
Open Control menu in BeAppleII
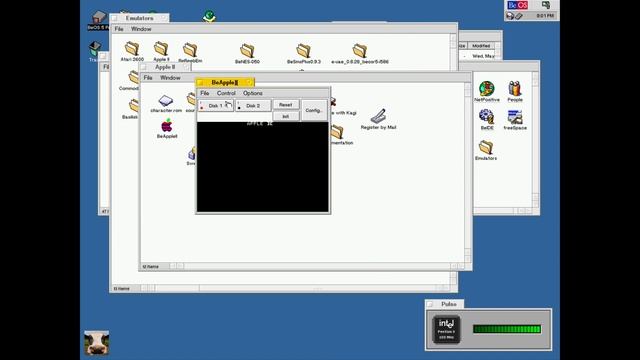[x=226, y=93]
